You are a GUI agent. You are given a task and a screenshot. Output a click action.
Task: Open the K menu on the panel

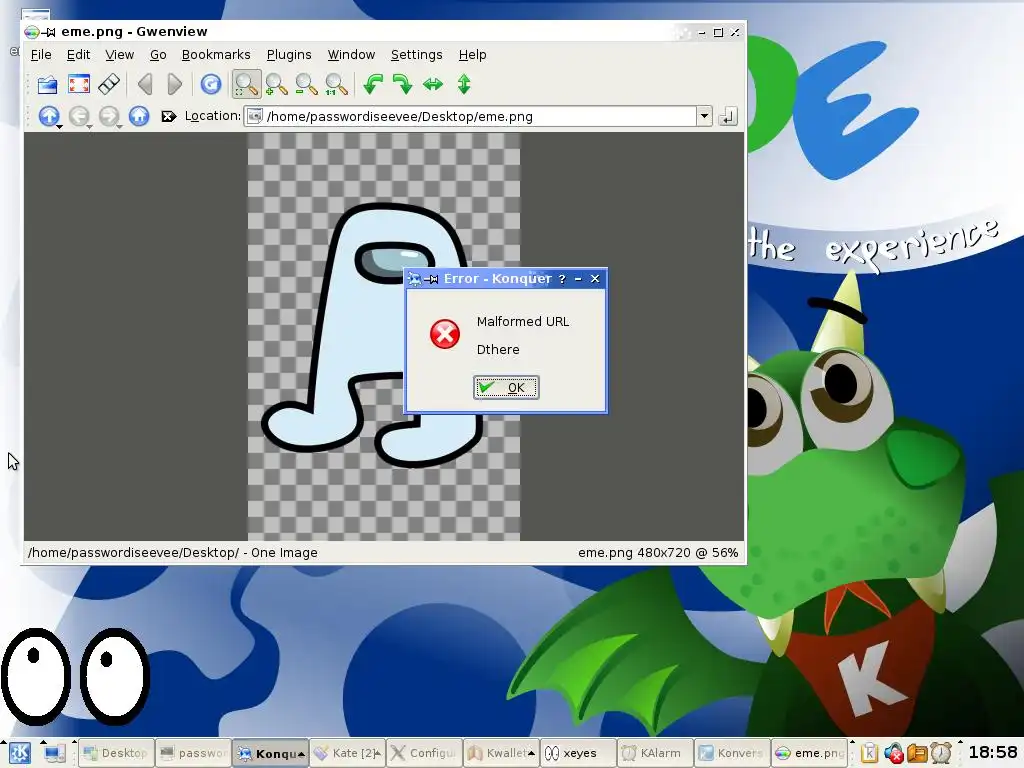point(19,753)
